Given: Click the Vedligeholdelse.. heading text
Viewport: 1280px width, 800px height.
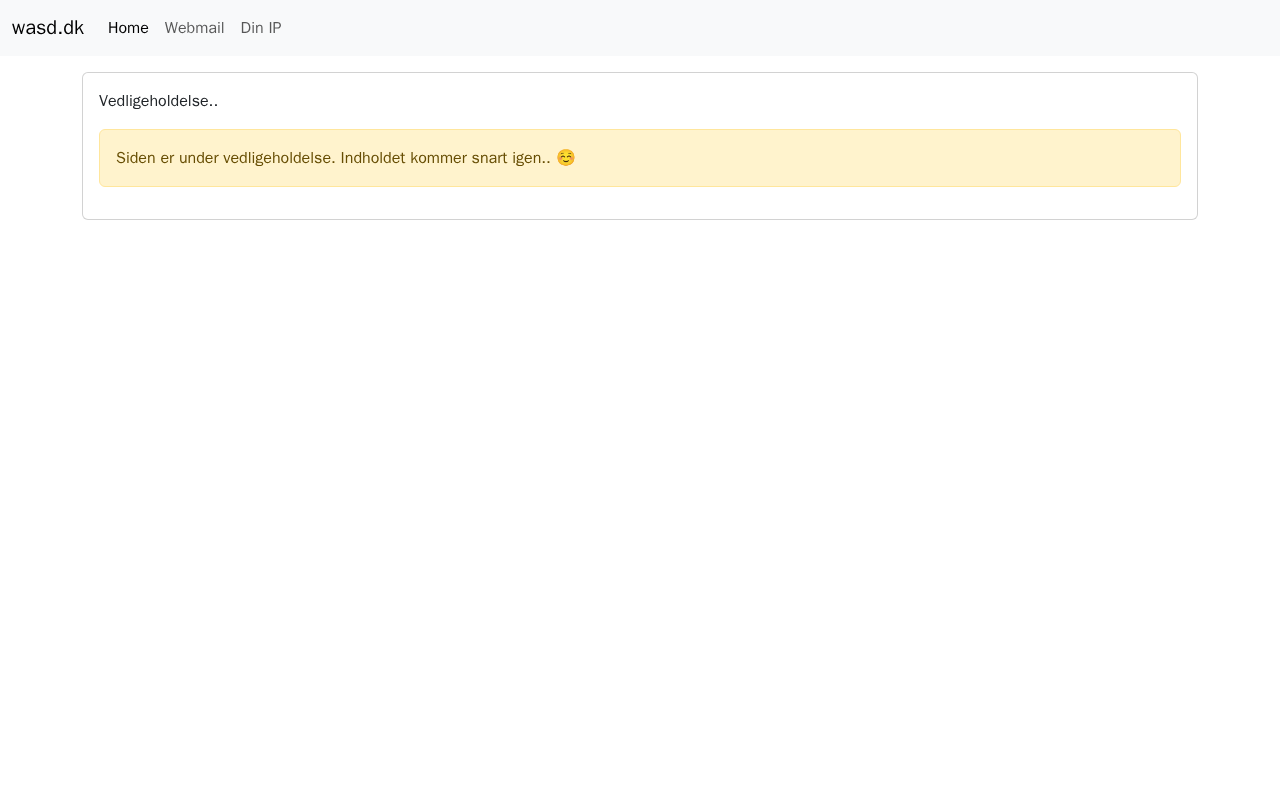Looking at the screenshot, I should point(158,101).
